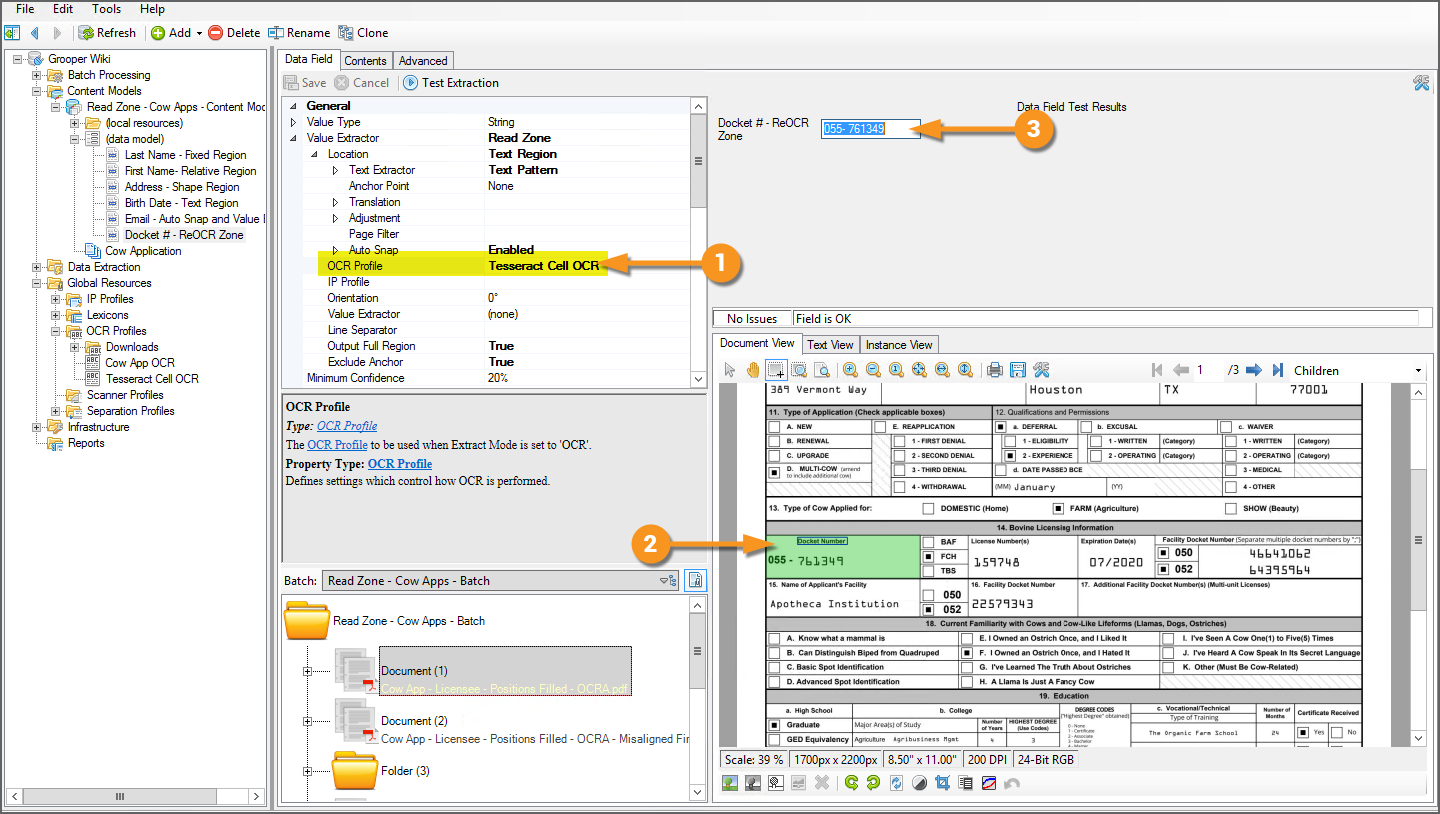
Task: Click the Delete toolbar button
Action: [234, 33]
